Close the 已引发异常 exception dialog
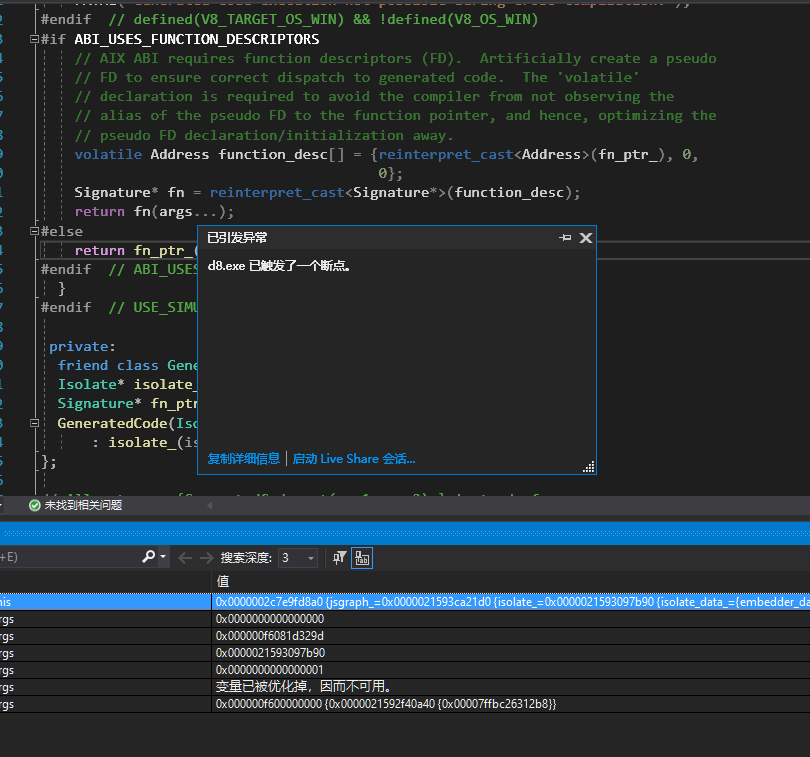Screen dimensions: 810x757 click(x=586, y=238)
